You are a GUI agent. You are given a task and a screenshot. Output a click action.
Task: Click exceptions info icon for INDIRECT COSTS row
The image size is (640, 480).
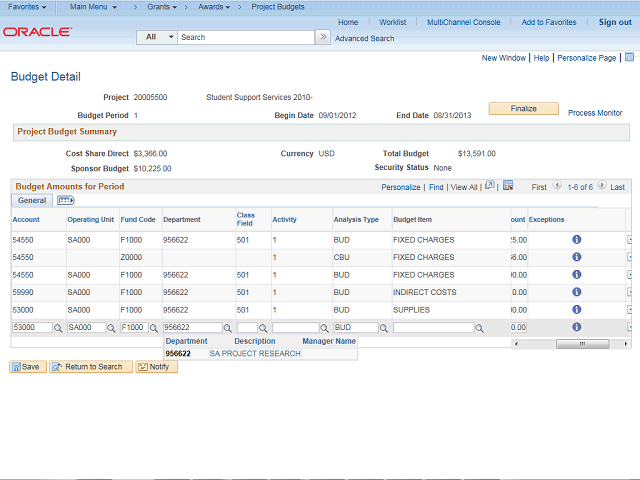[x=577, y=292]
